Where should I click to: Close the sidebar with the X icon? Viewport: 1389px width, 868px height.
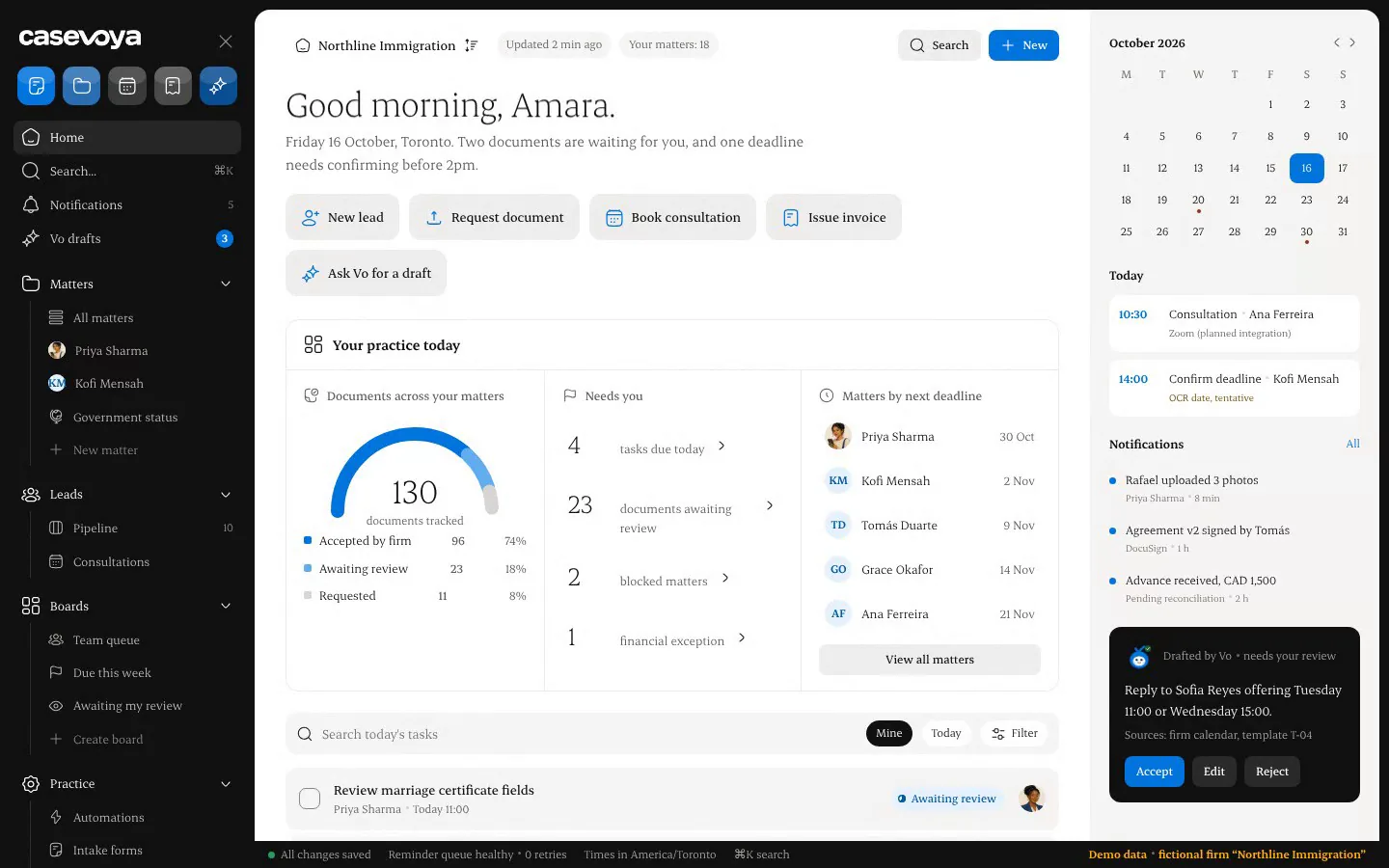pyautogui.click(x=226, y=41)
